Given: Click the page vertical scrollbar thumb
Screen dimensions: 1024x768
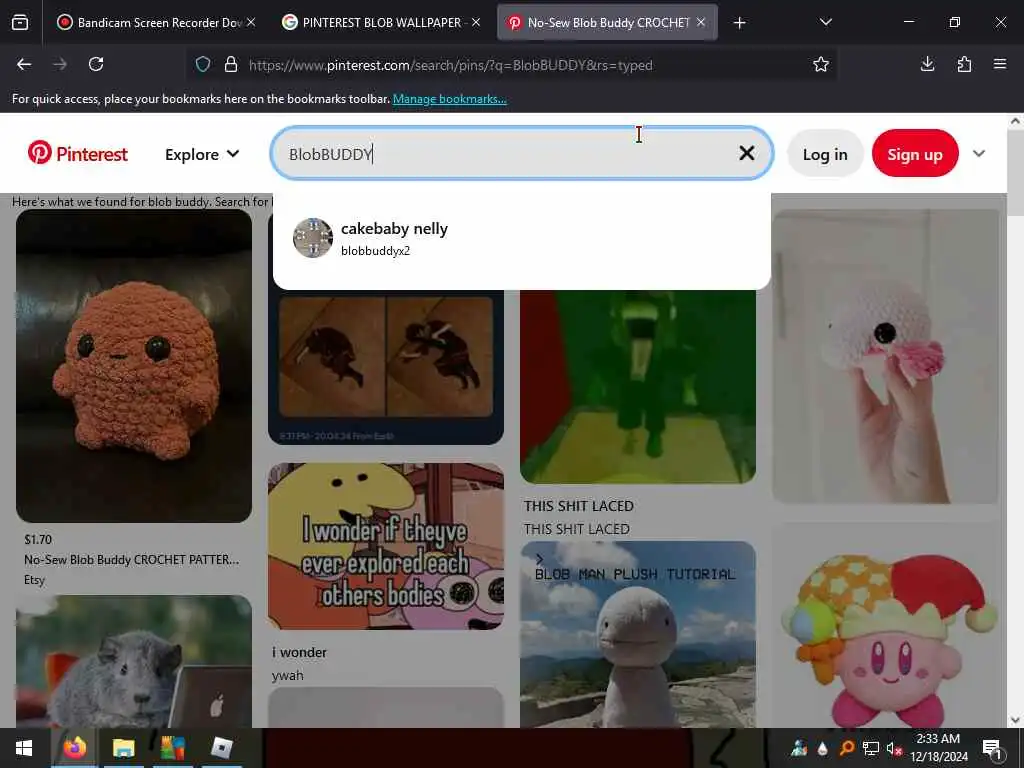Looking at the screenshot, I should coord(1016,172).
